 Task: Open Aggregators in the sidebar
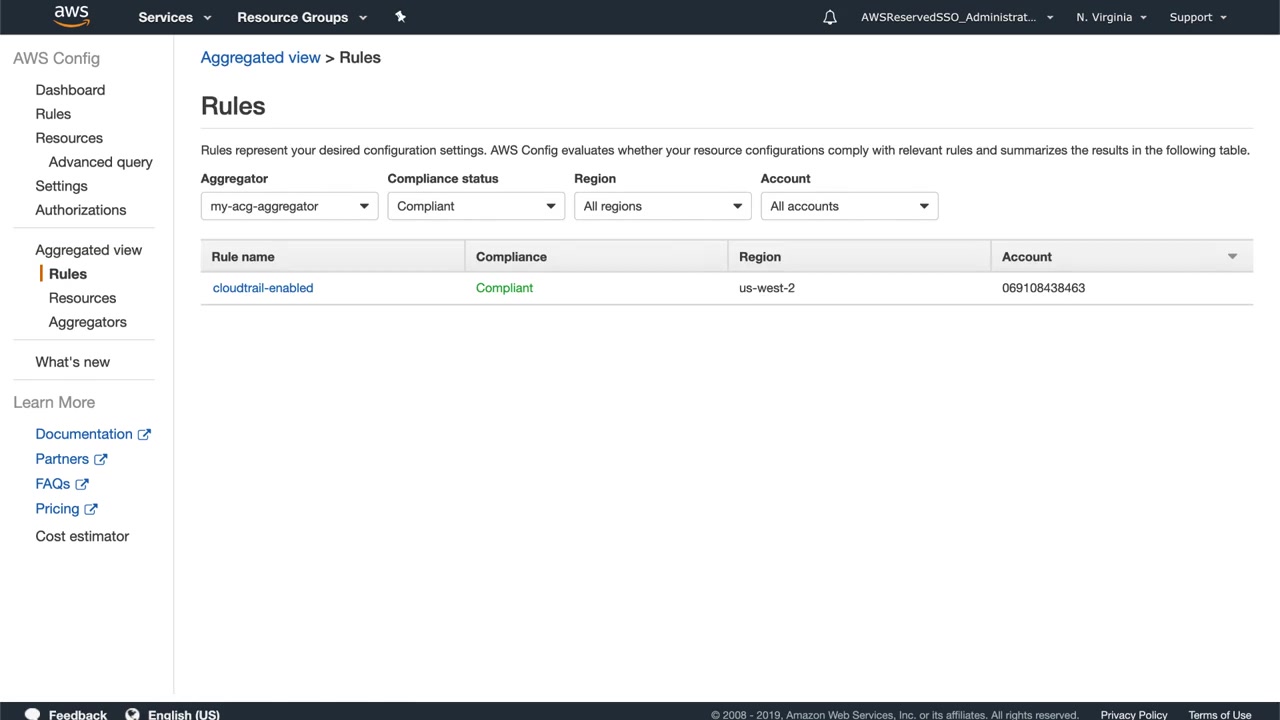tap(88, 322)
